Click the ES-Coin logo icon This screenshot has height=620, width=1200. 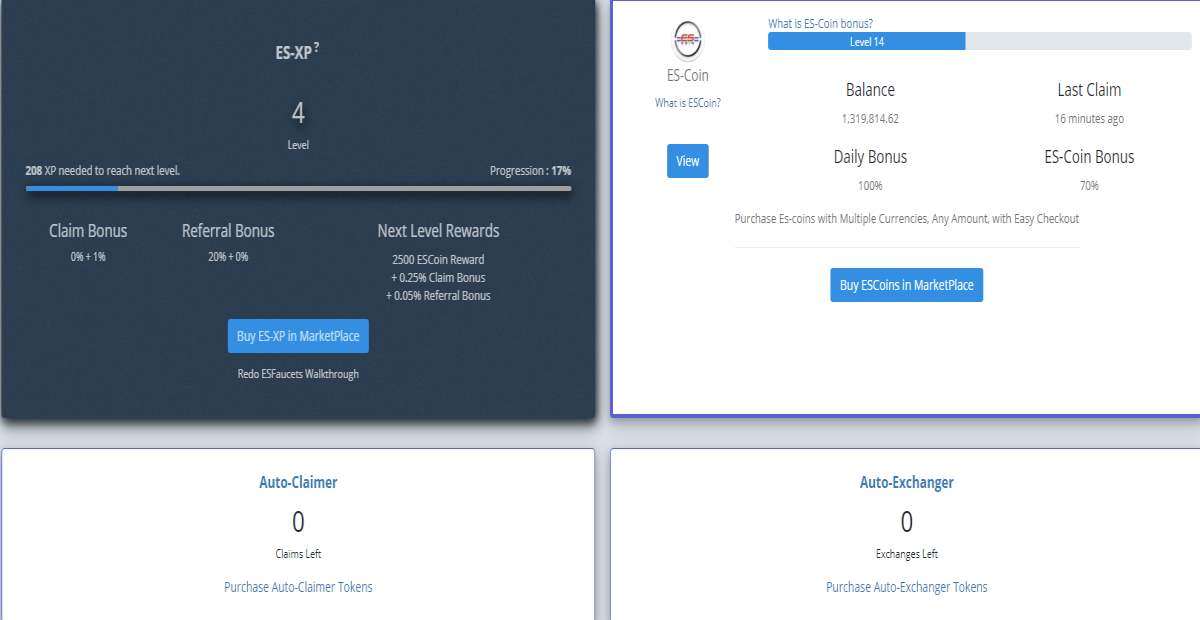687,41
